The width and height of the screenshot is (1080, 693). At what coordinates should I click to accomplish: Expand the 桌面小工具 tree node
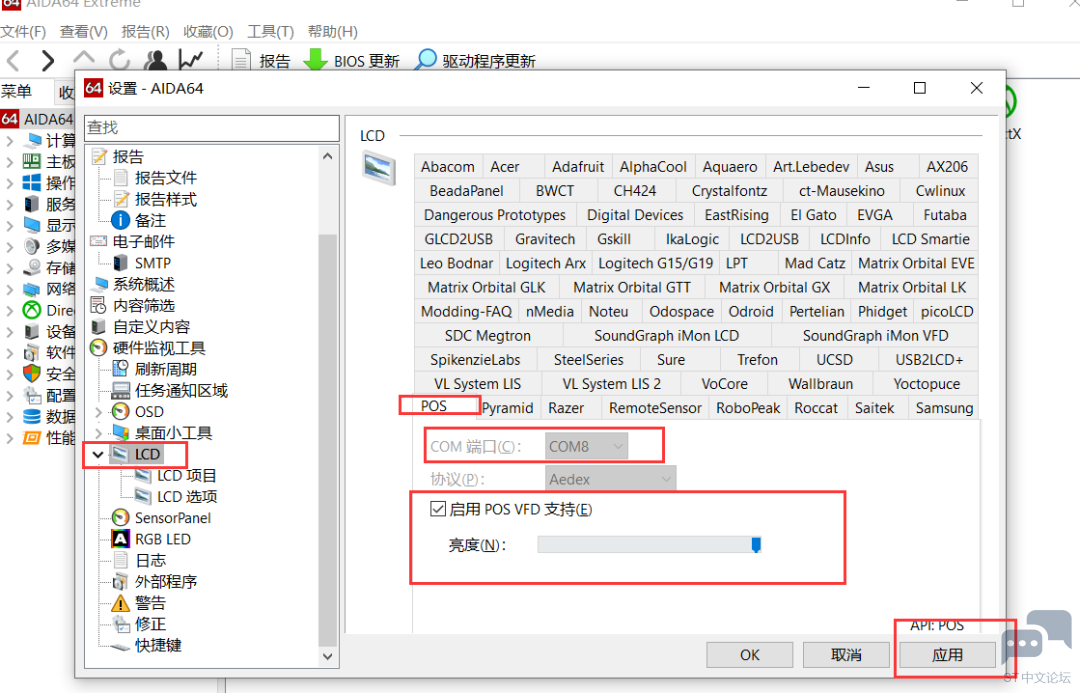[98, 433]
